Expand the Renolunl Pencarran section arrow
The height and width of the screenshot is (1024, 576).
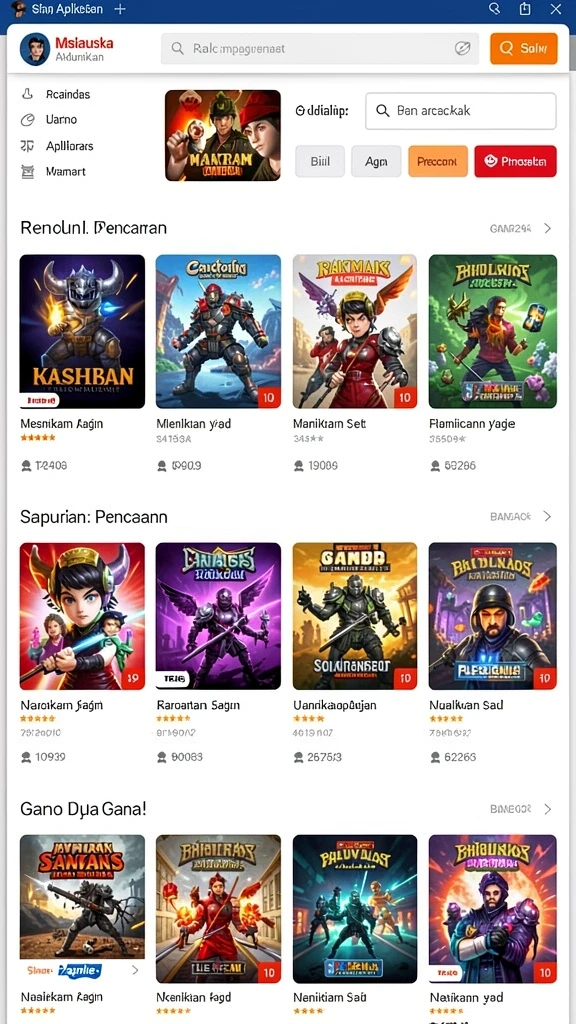pos(547,229)
